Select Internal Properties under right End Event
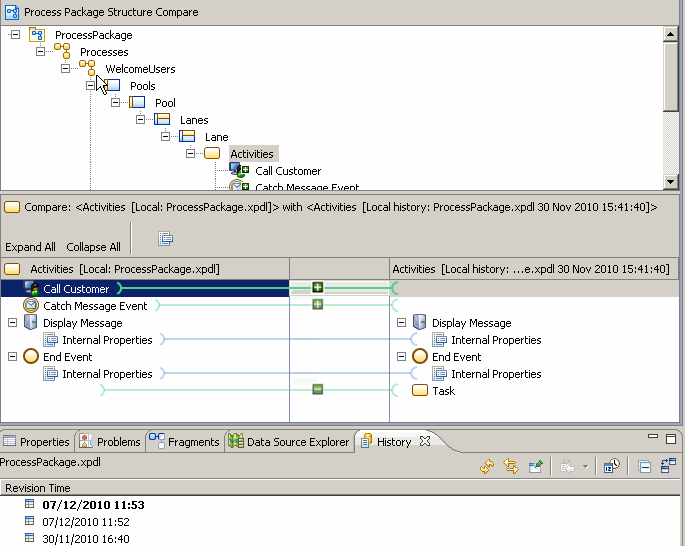 pos(496,374)
